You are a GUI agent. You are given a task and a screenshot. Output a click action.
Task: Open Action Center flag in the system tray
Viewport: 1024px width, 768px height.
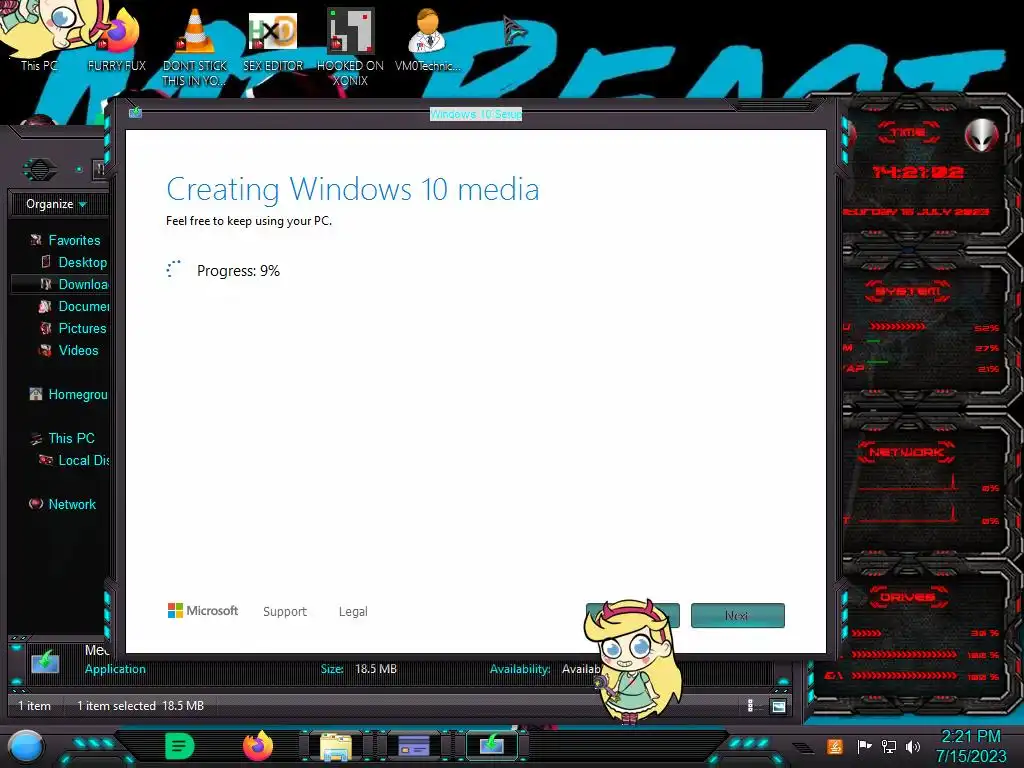pyautogui.click(x=864, y=746)
